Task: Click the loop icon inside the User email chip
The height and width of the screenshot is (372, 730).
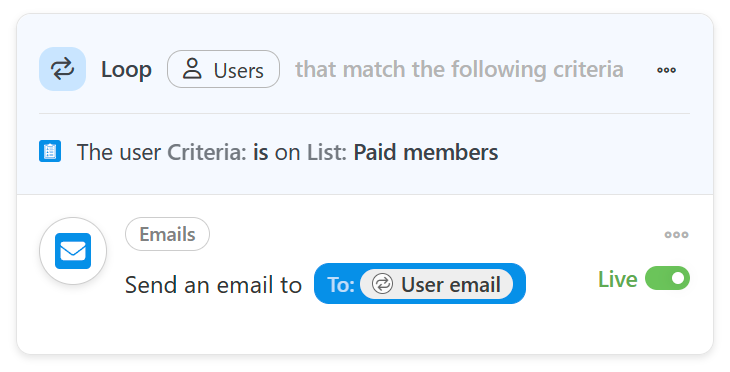Action: click(383, 284)
